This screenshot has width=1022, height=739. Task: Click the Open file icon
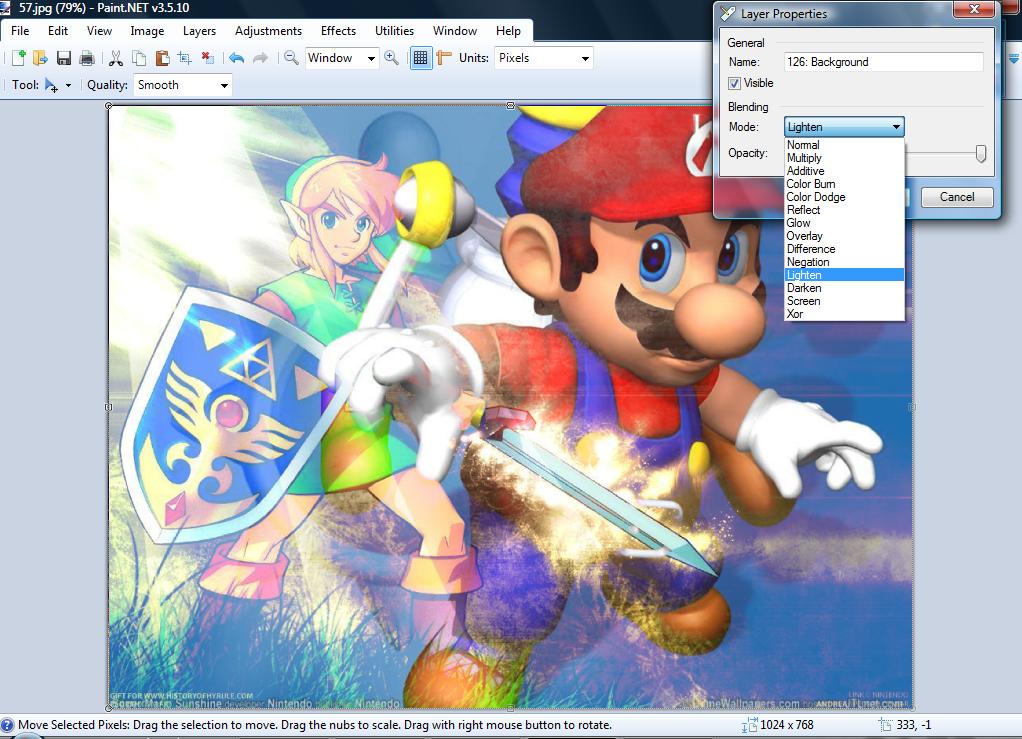(40, 58)
